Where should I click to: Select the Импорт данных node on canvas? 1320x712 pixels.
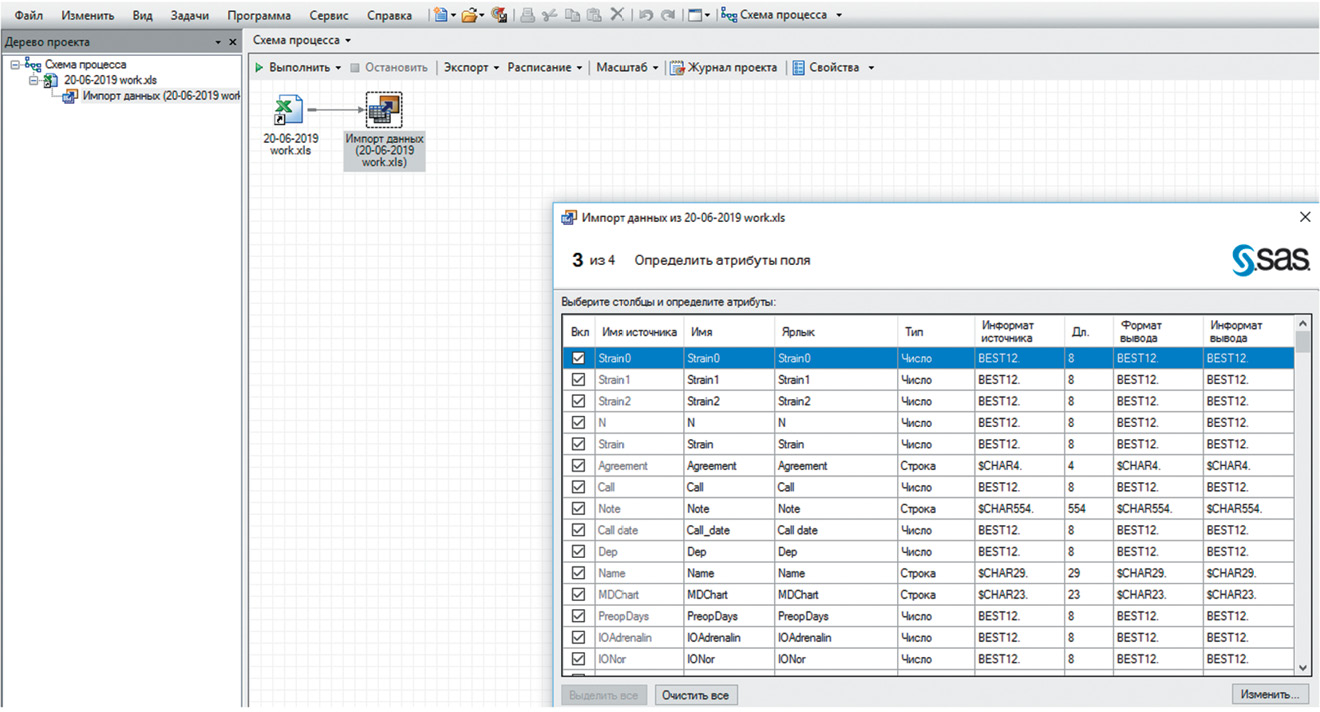[384, 111]
